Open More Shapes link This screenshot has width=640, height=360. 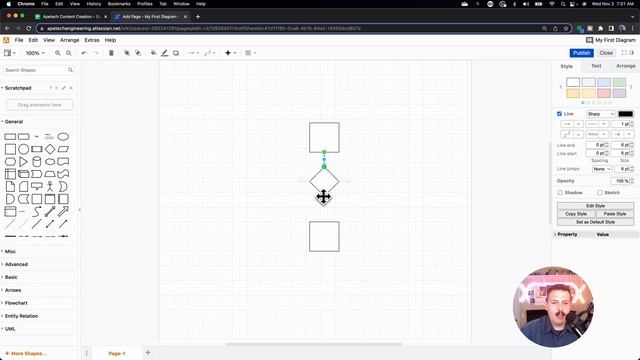tap(25, 353)
